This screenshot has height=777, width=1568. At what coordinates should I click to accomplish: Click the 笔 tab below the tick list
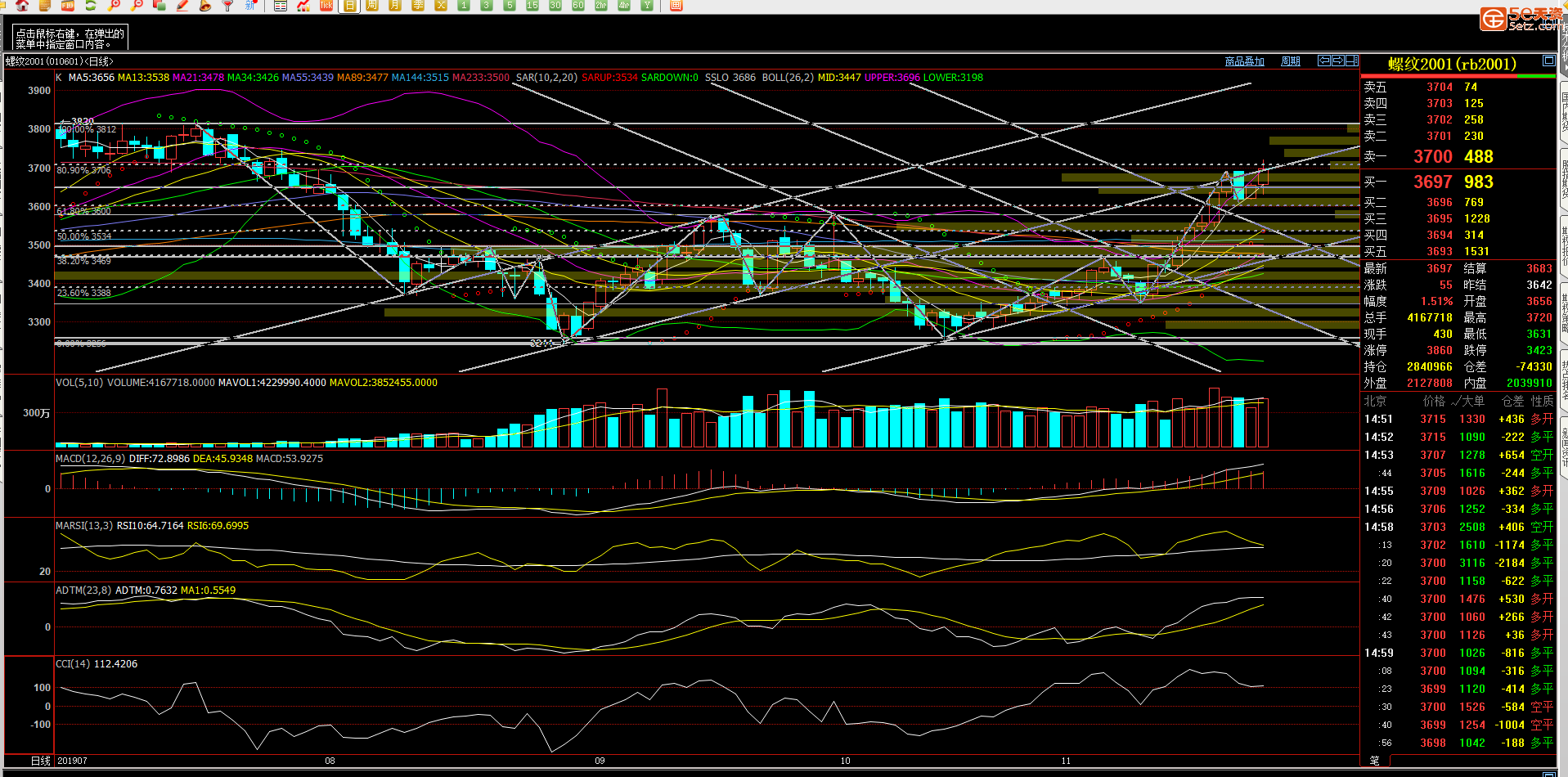(x=1374, y=761)
